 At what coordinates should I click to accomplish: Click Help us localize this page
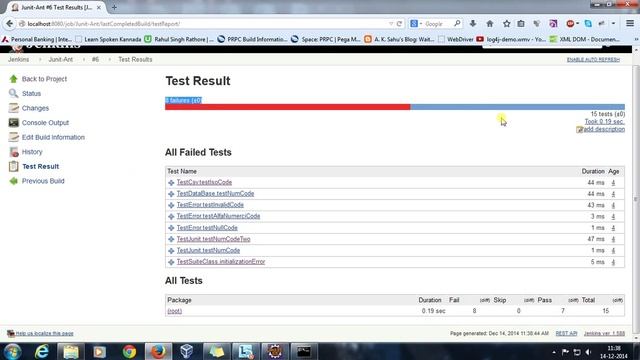tap(44, 333)
